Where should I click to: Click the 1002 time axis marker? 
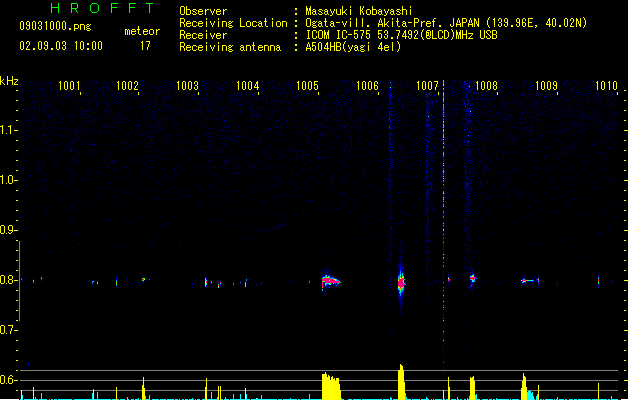127,86
